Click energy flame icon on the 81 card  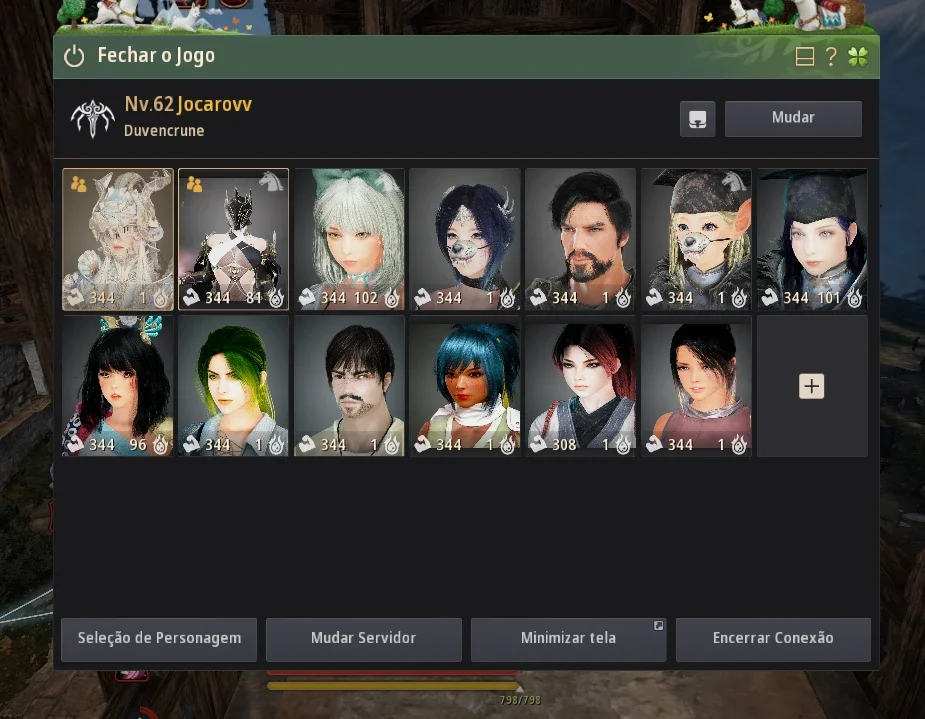pos(276,298)
